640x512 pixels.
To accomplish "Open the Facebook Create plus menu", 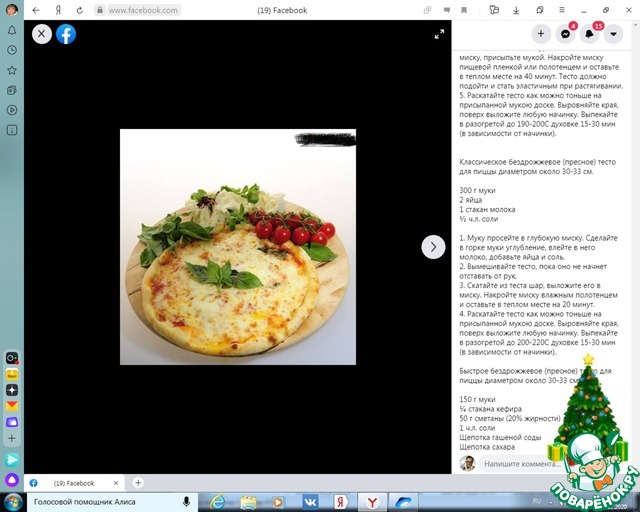I will pyautogui.click(x=541, y=33).
